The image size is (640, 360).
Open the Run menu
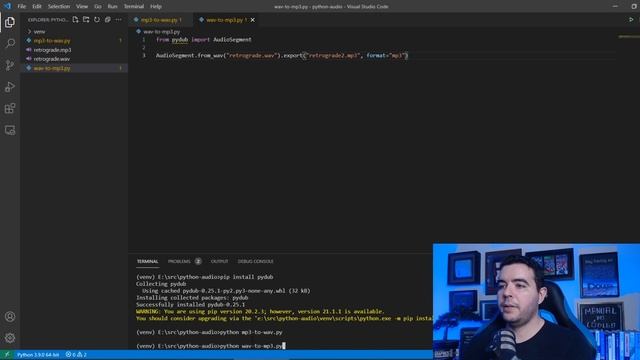pyautogui.click(x=112, y=7)
